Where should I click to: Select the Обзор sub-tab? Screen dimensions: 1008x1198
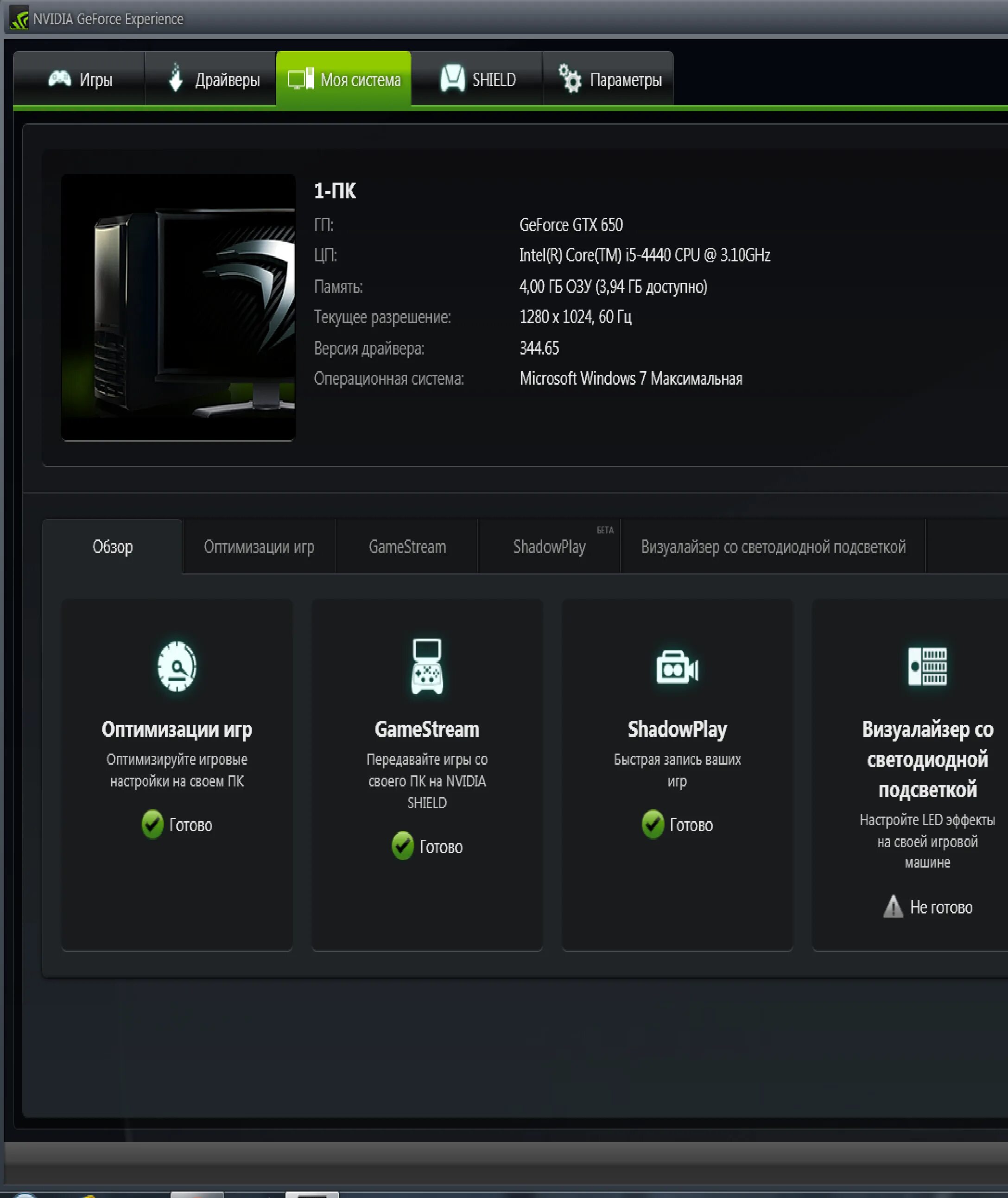point(113,547)
